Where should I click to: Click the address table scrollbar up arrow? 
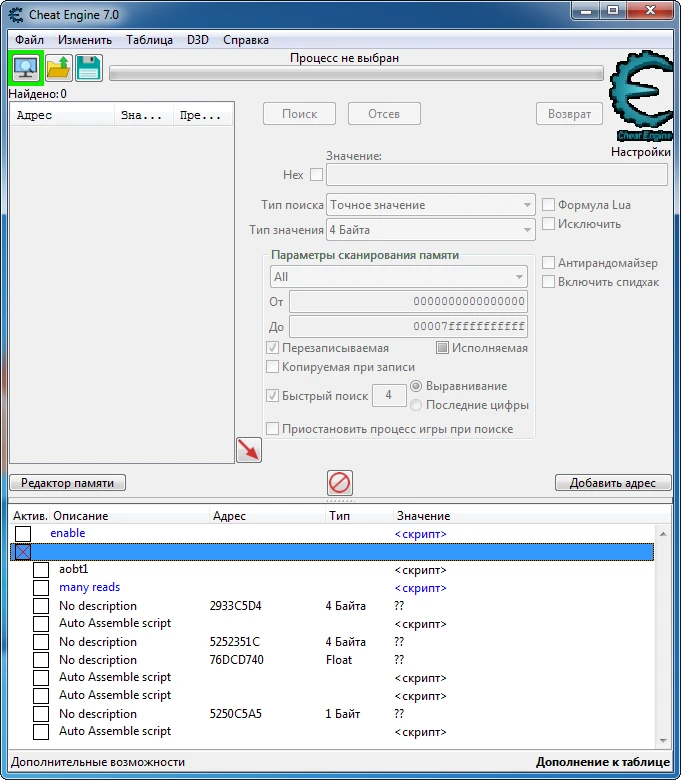pos(663,534)
